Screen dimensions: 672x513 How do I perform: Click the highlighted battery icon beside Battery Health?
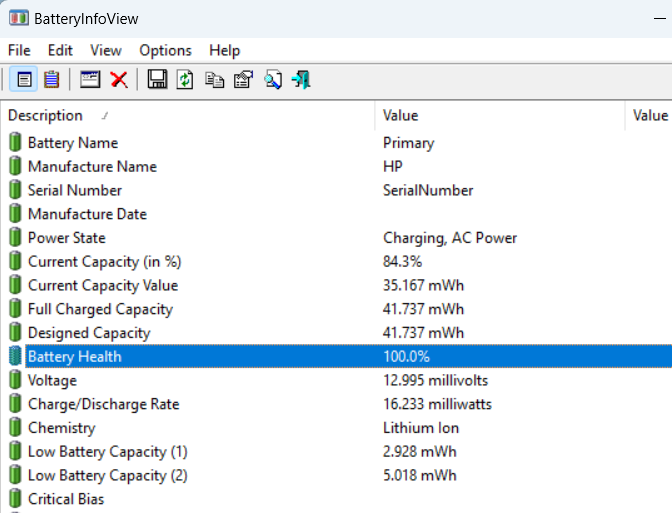[x=15, y=356]
